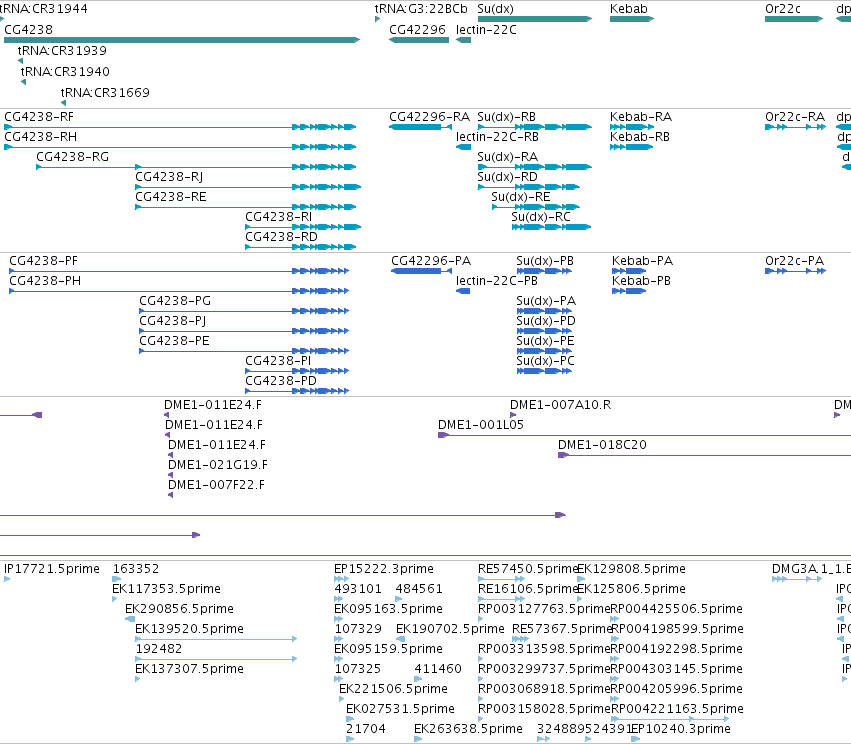851x744 pixels.
Task: Select the CG42296-RA transcript
Action: pyautogui.click(x=420, y=127)
